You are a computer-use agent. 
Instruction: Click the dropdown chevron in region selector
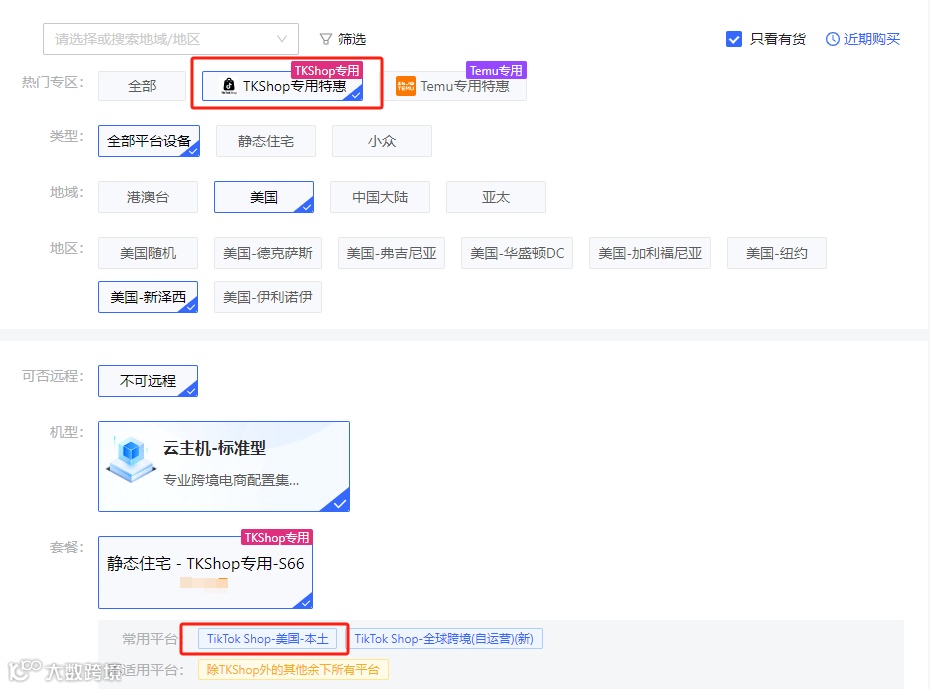[282, 39]
